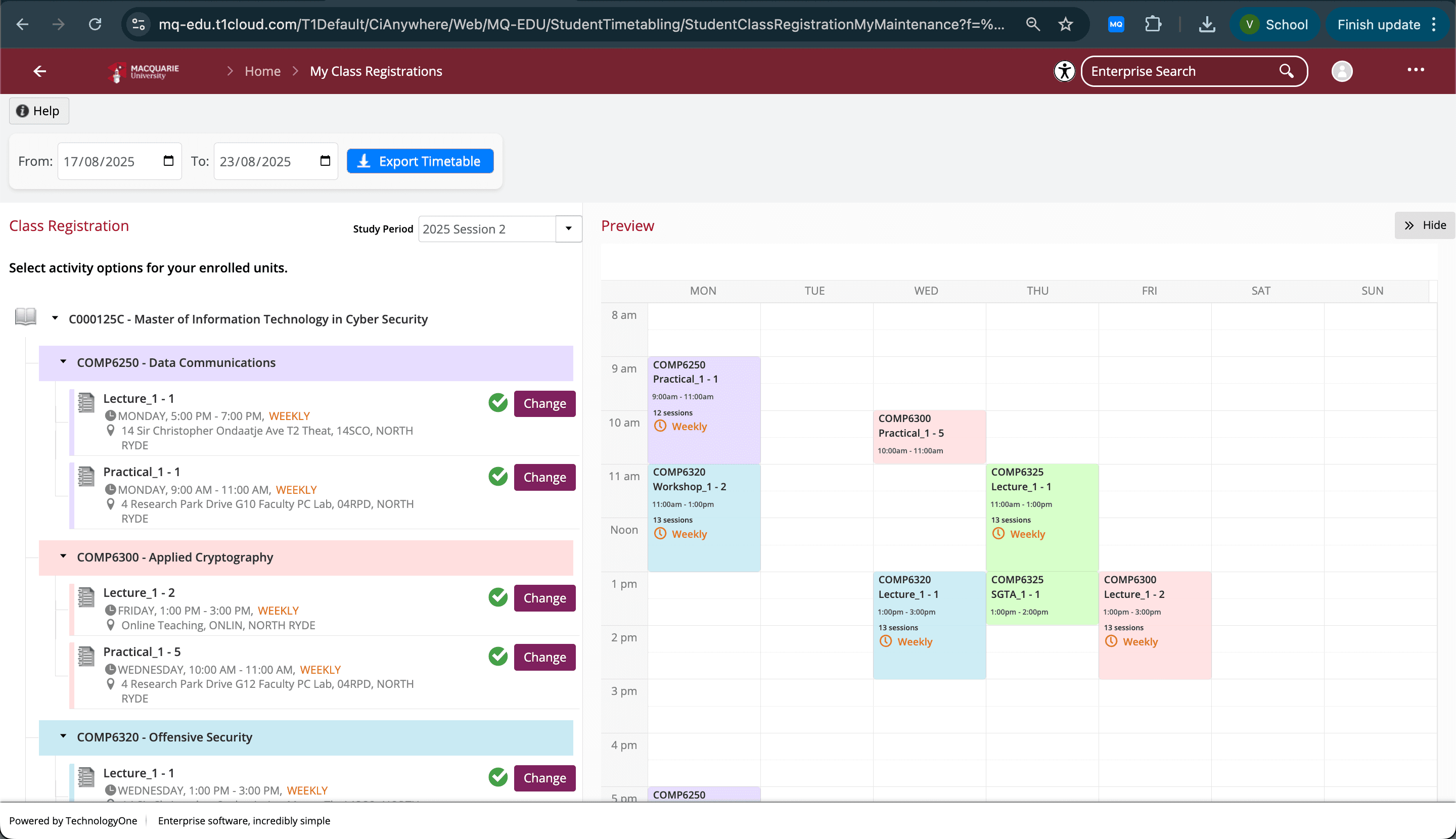Click the FRI column header
This screenshot has height=839, width=1456.
[1149, 291]
